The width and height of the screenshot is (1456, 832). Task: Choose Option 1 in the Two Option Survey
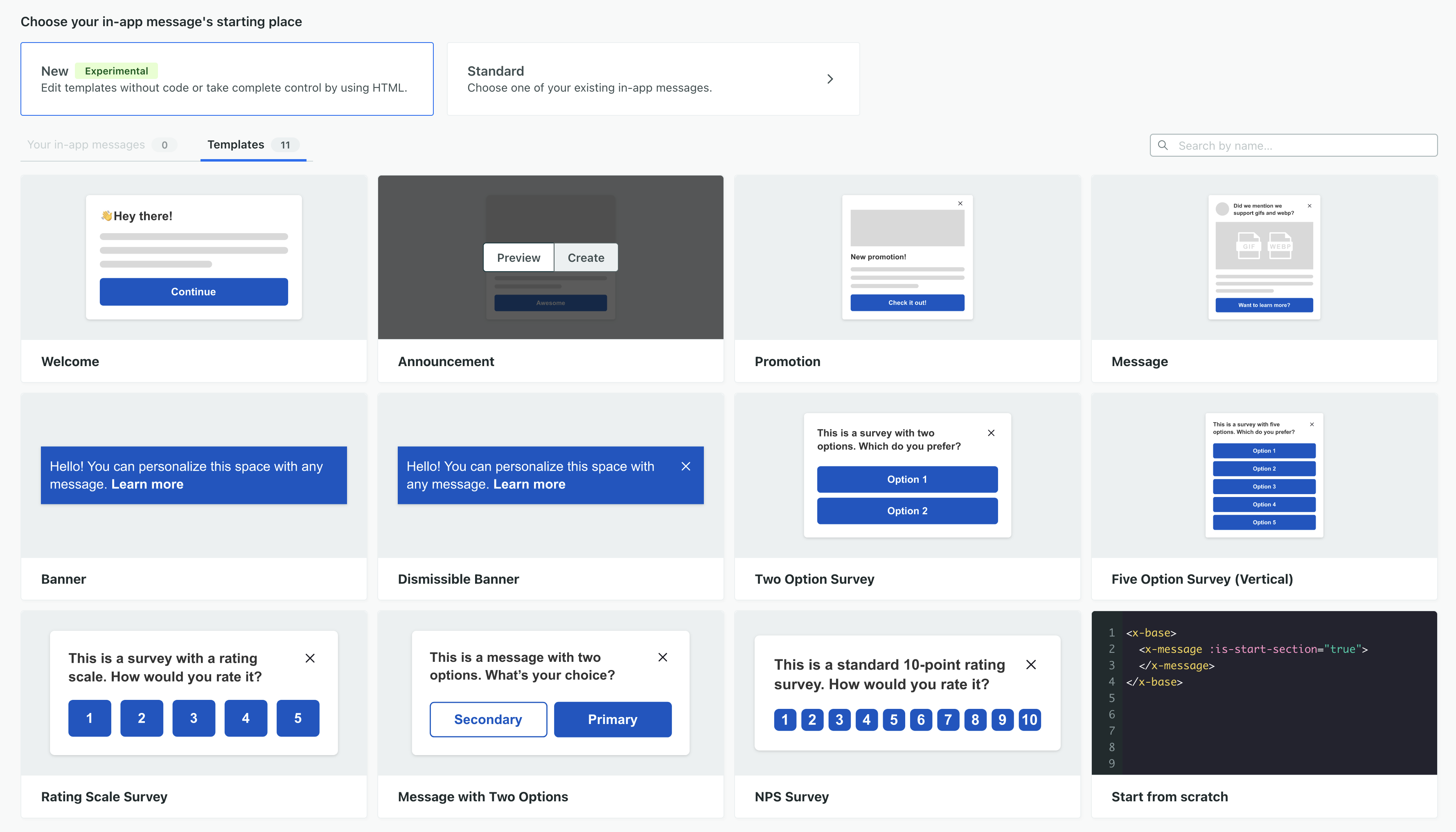[907, 479]
